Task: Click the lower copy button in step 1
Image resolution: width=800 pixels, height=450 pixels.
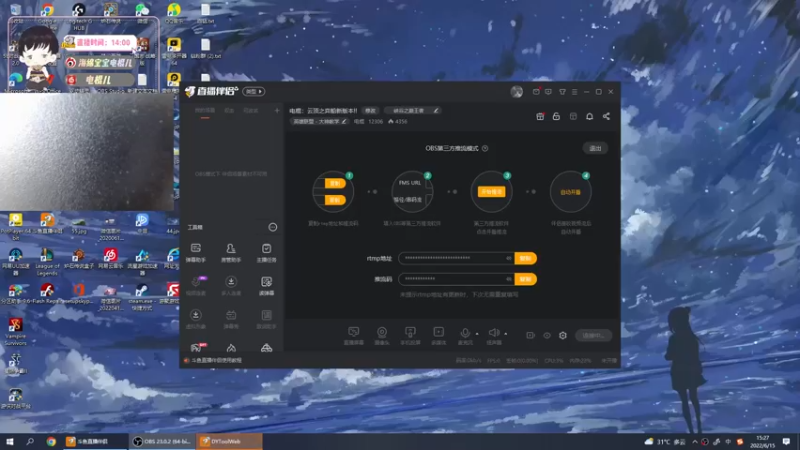Action: [335, 200]
